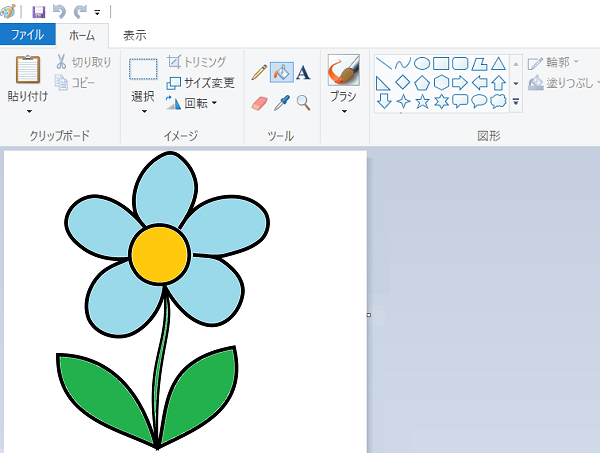Select the Color picker eyedropper tool
This screenshot has height=453, width=600.
tap(282, 103)
